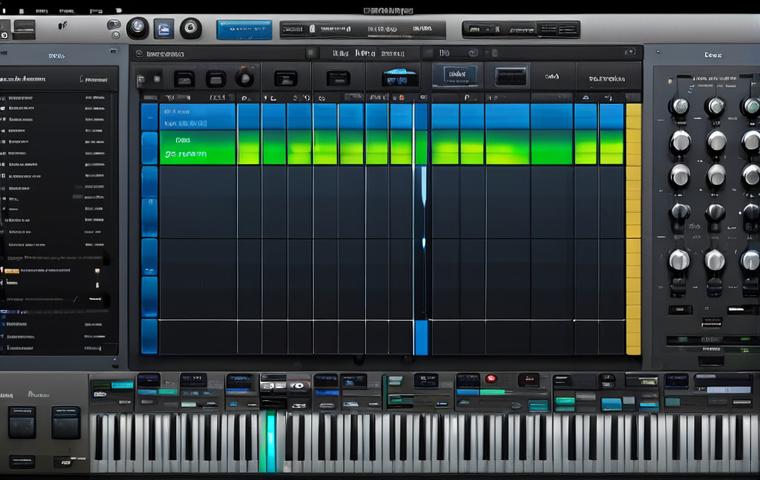Open the left browser panel header tab
The height and width of the screenshot is (480, 760).
[57, 56]
